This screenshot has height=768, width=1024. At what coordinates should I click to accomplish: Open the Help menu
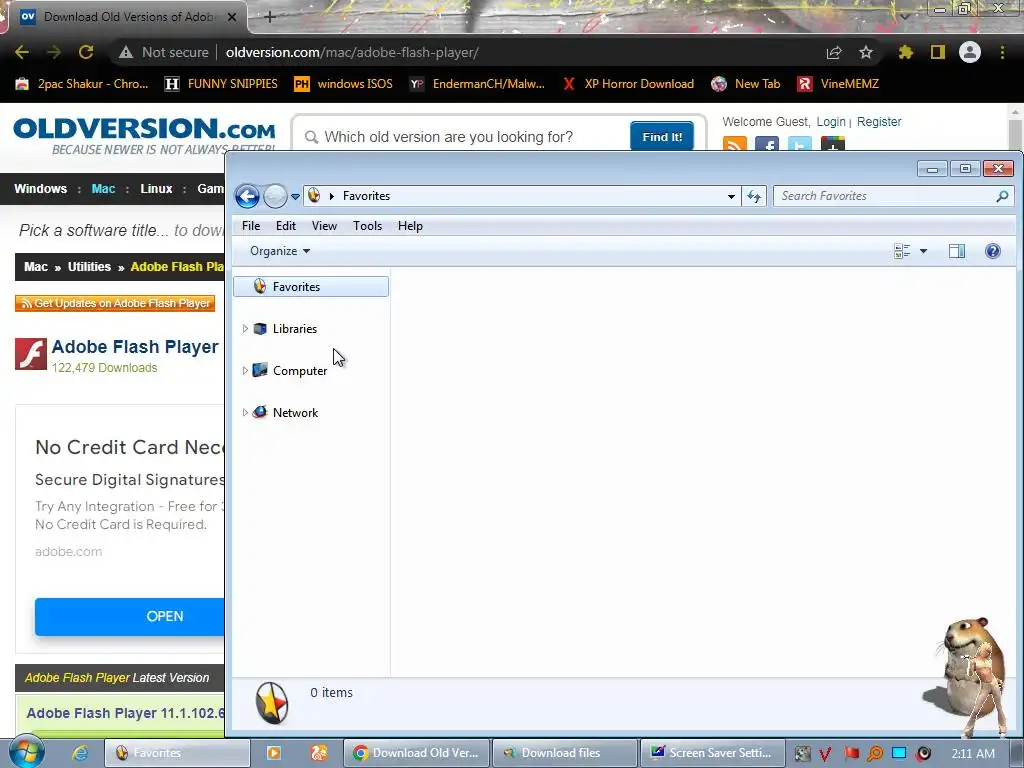coord(410,226)
